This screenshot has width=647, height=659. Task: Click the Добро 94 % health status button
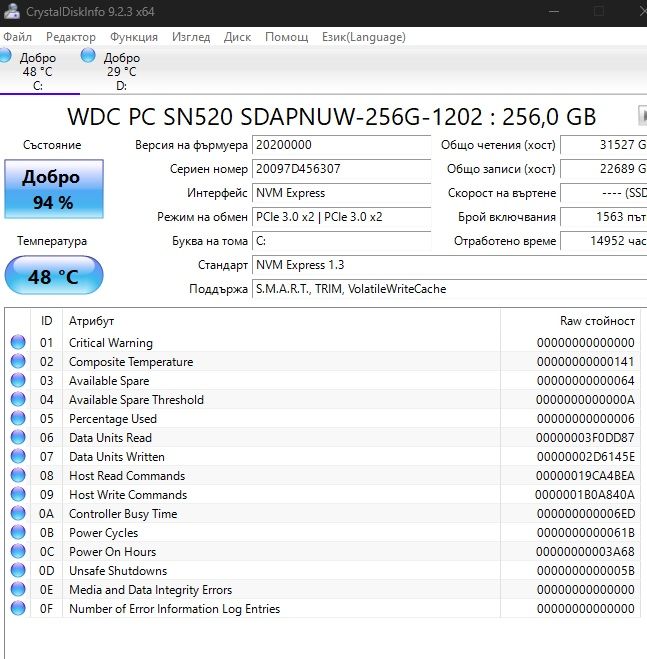(54, 189)
